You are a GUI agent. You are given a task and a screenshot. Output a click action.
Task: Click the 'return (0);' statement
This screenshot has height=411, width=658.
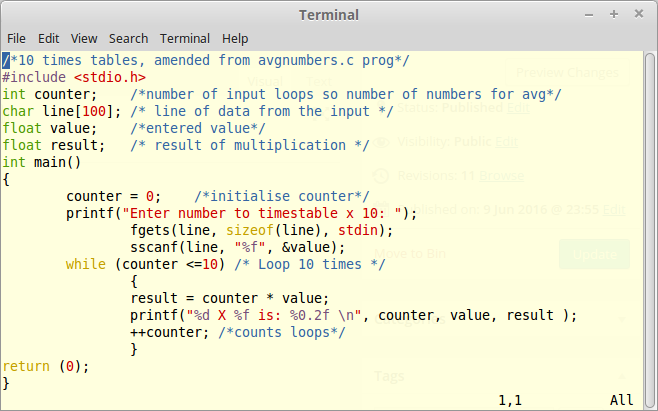(45, 366)
